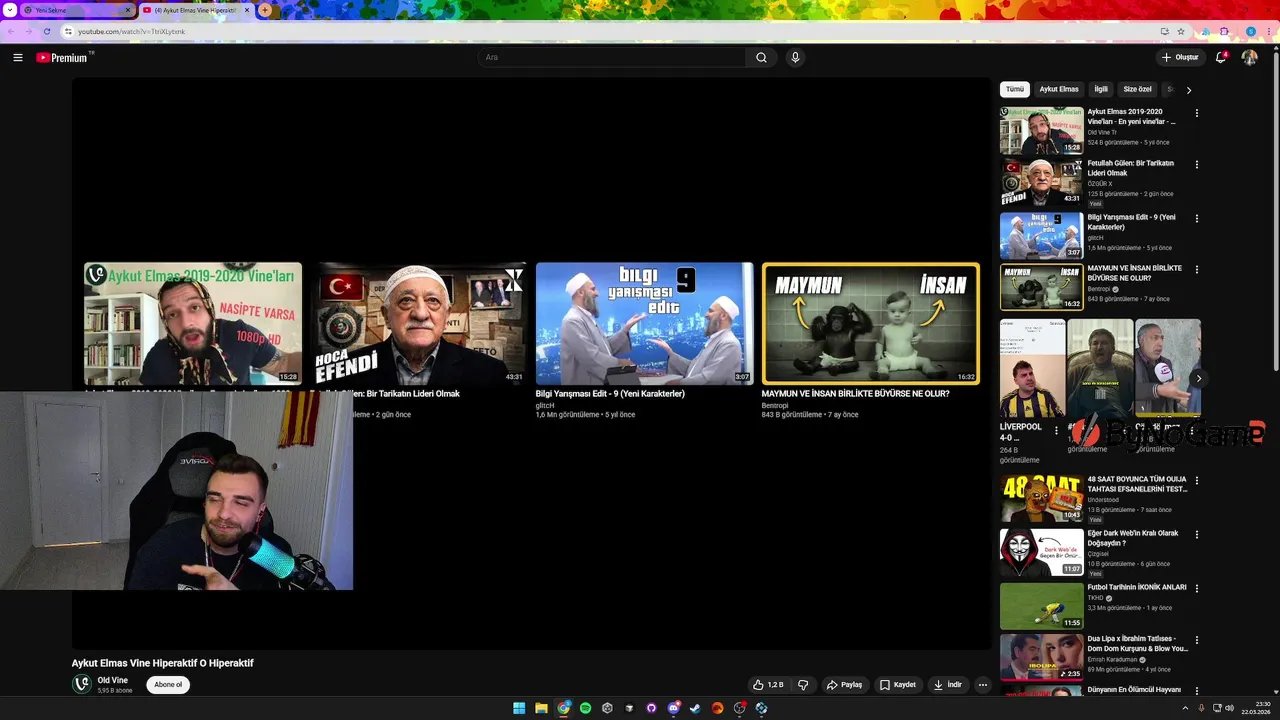The image size is (1280, 720).
Task: Open options for Eğer Dark Web'in Kralı video
Action: tap(1196, 534)
